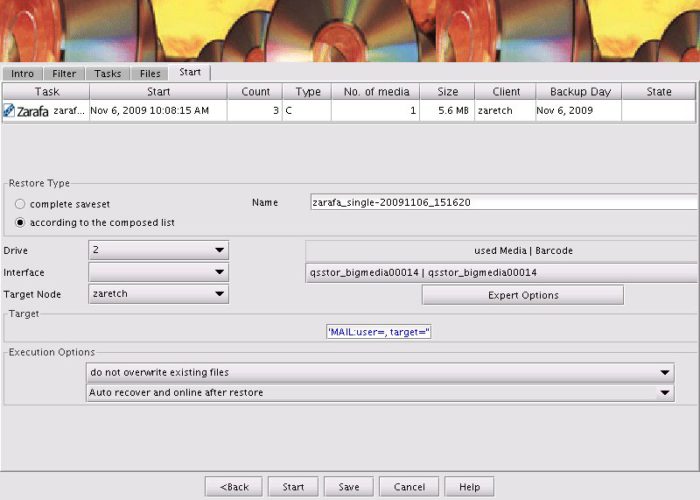700x500 pixels.
Task: Click the count cell showing 3
Action: (255, 111)
